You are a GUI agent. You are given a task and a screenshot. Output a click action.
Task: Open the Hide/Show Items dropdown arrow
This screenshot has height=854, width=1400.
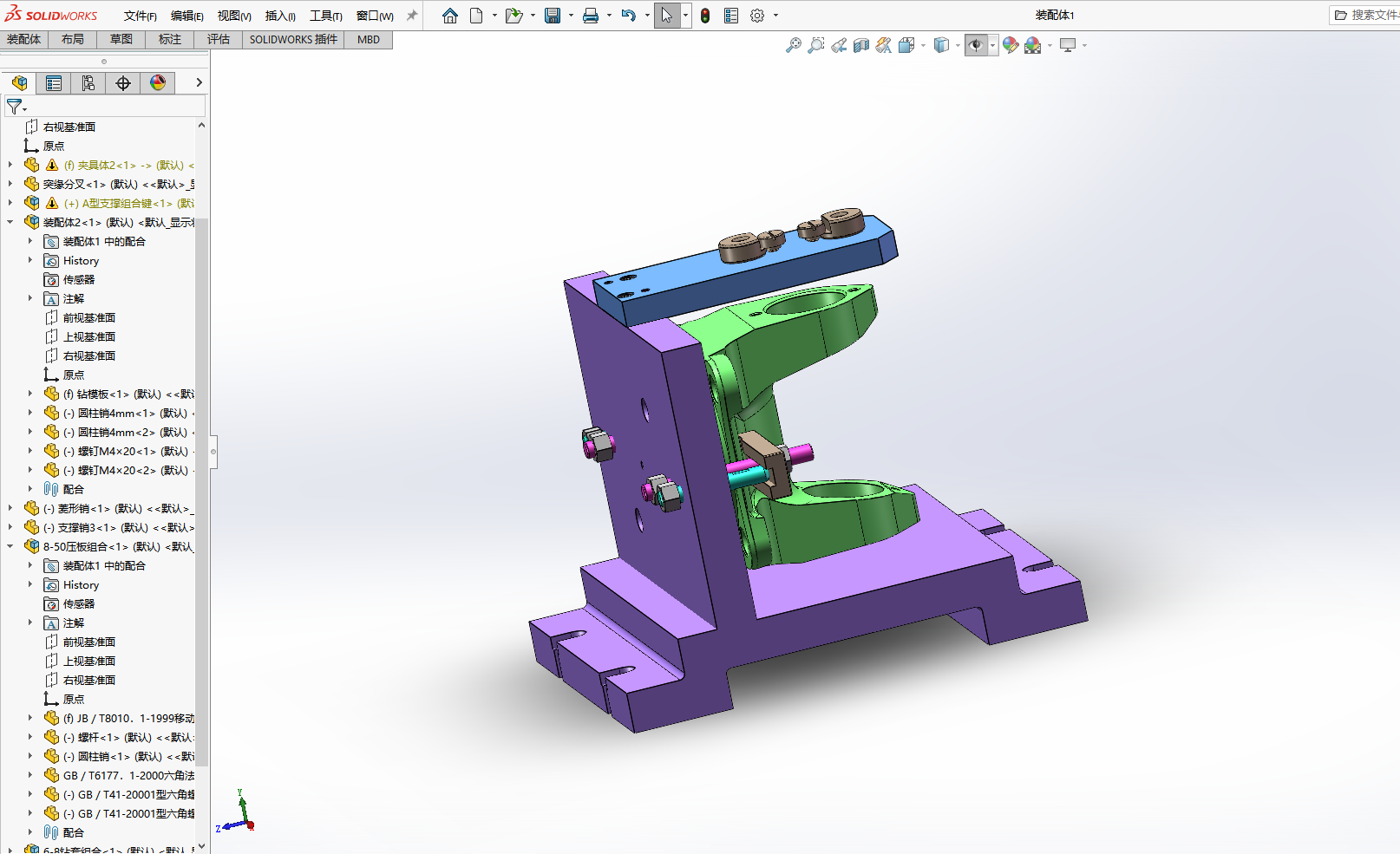click(992, 45)
